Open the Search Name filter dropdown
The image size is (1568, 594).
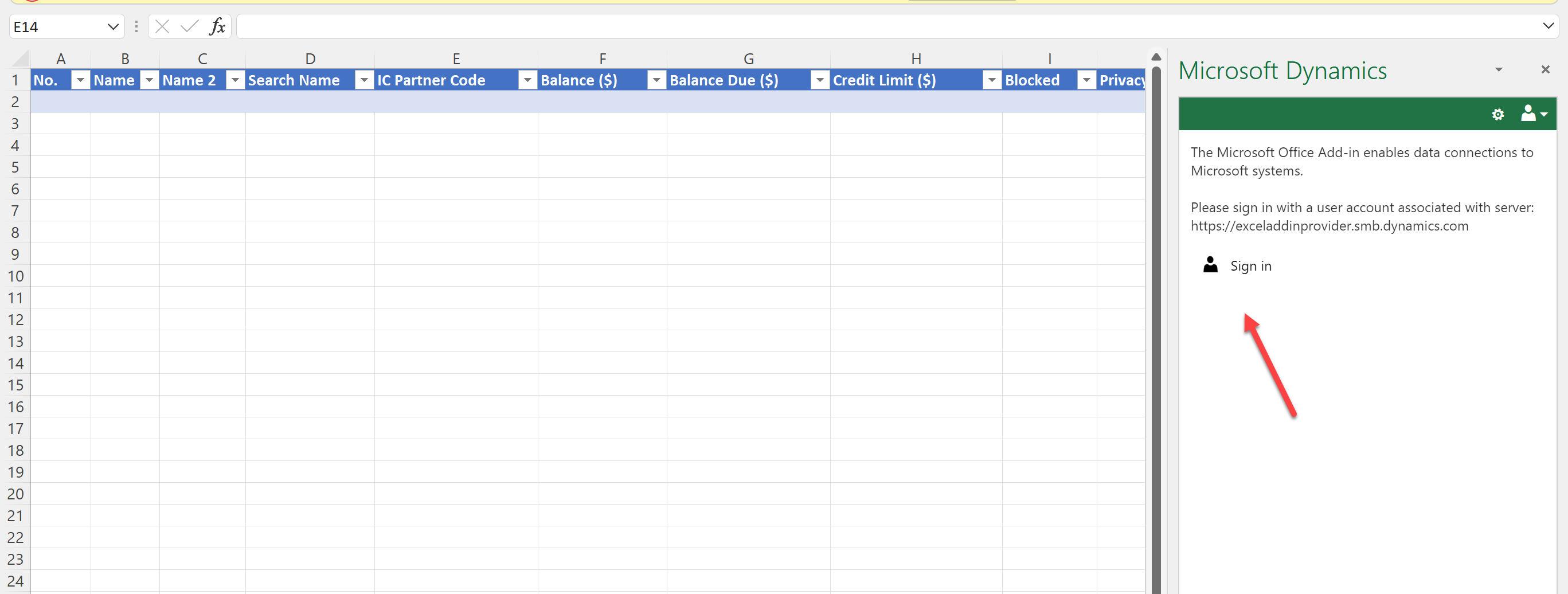pyautogui.click(x=364, y=80)
